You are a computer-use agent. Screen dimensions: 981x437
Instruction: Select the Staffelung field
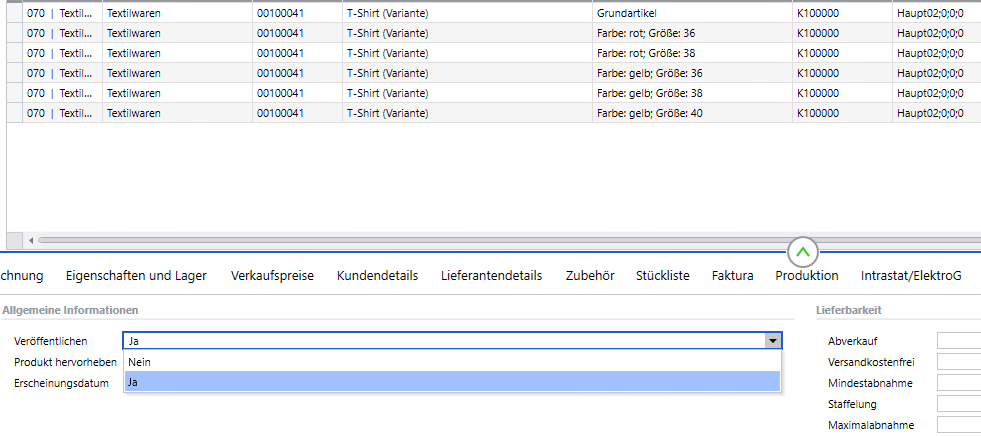tap(958, 404)
